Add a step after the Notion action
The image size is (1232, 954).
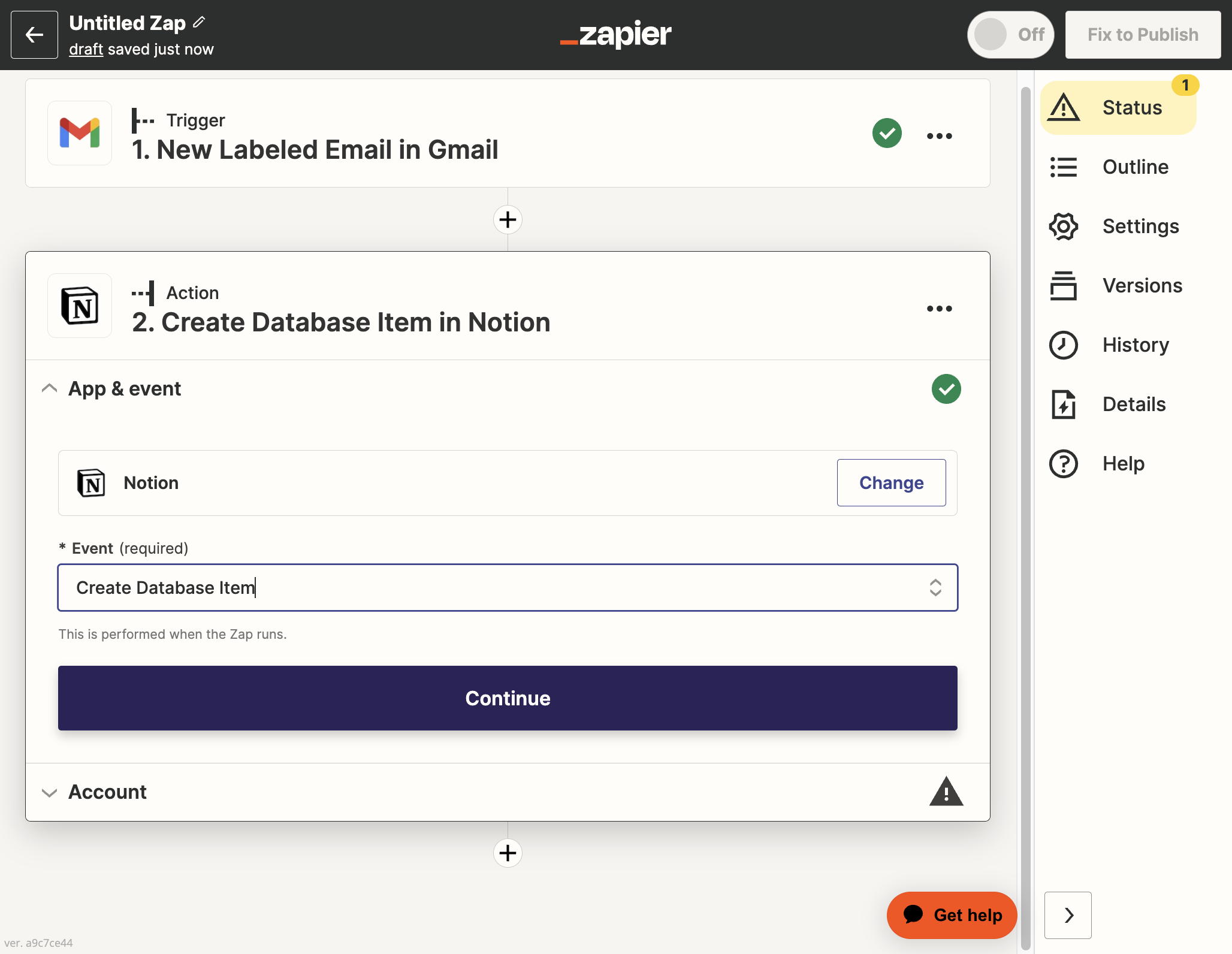[508, 853]
